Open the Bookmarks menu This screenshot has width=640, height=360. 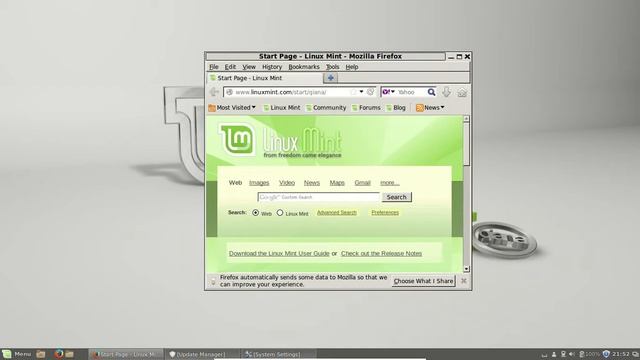(304, 67)
